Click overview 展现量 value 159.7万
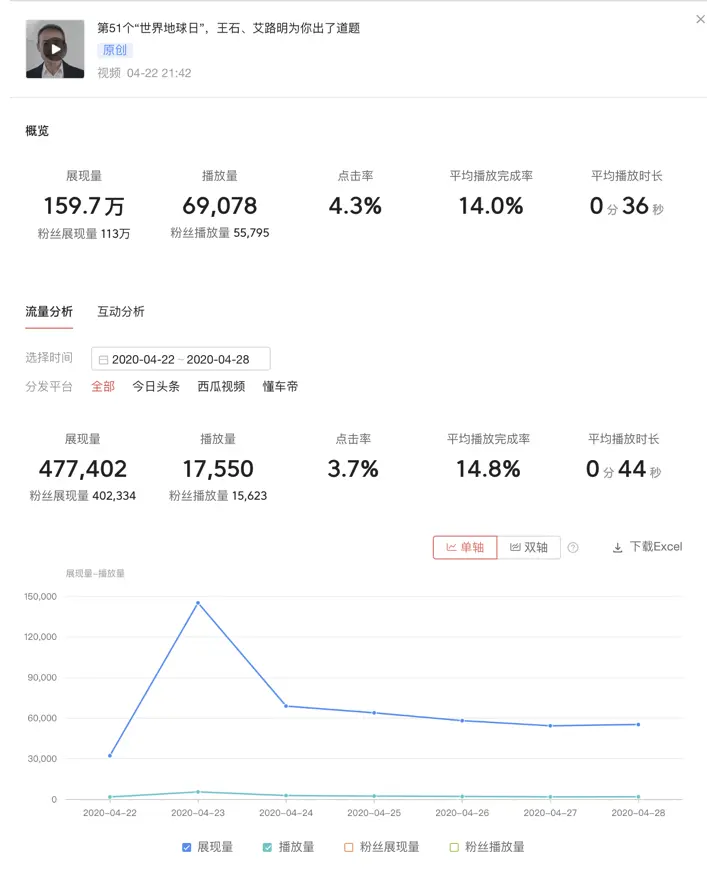This screenshot has height=879, width=707. coord(84,206)
